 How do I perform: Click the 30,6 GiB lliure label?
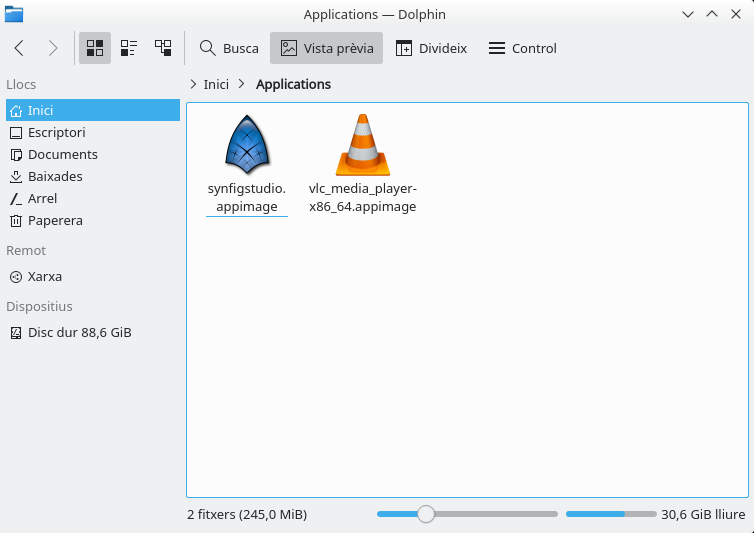tap(703, 514)
